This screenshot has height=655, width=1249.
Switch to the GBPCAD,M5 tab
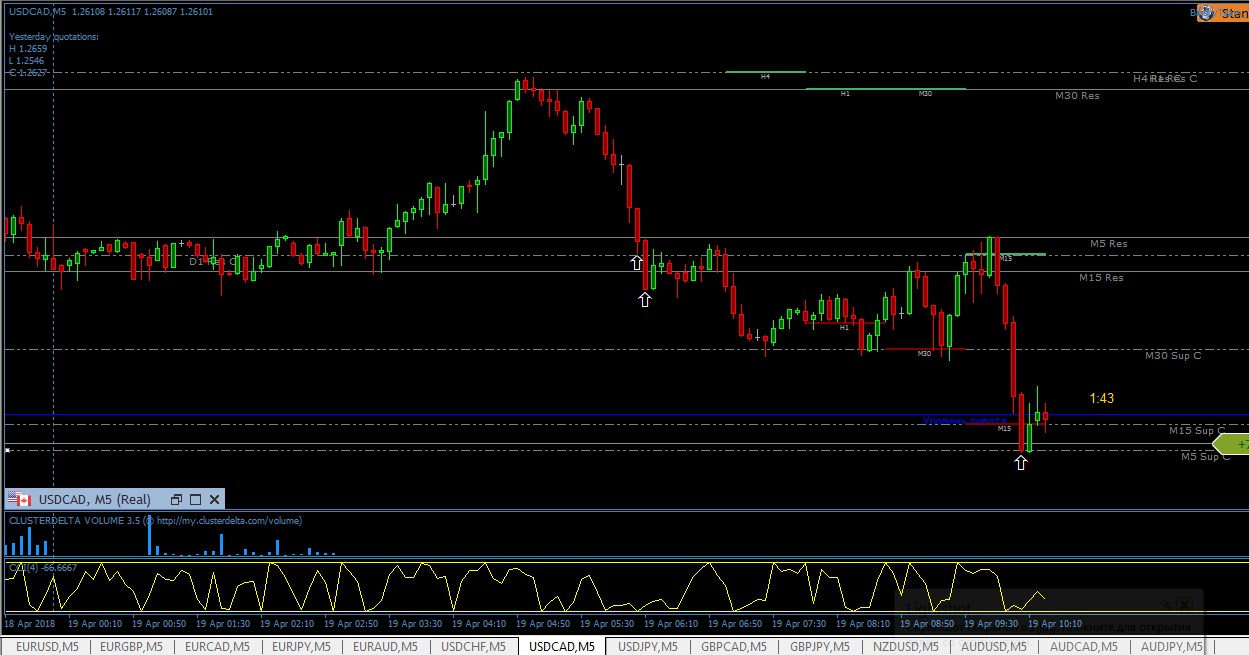click(736, 647)
